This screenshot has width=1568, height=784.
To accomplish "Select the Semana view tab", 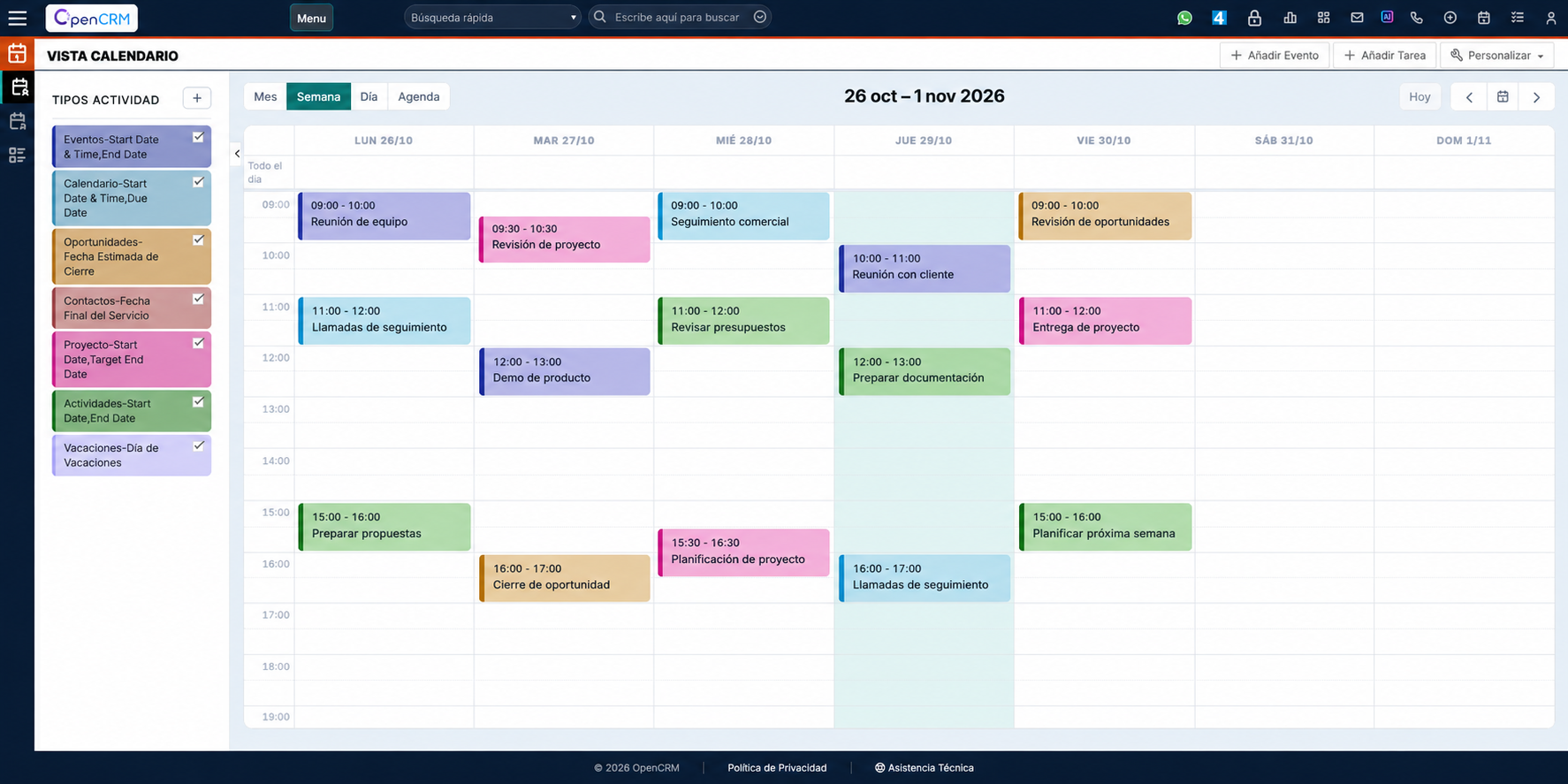I will click(x=318, y=96).
